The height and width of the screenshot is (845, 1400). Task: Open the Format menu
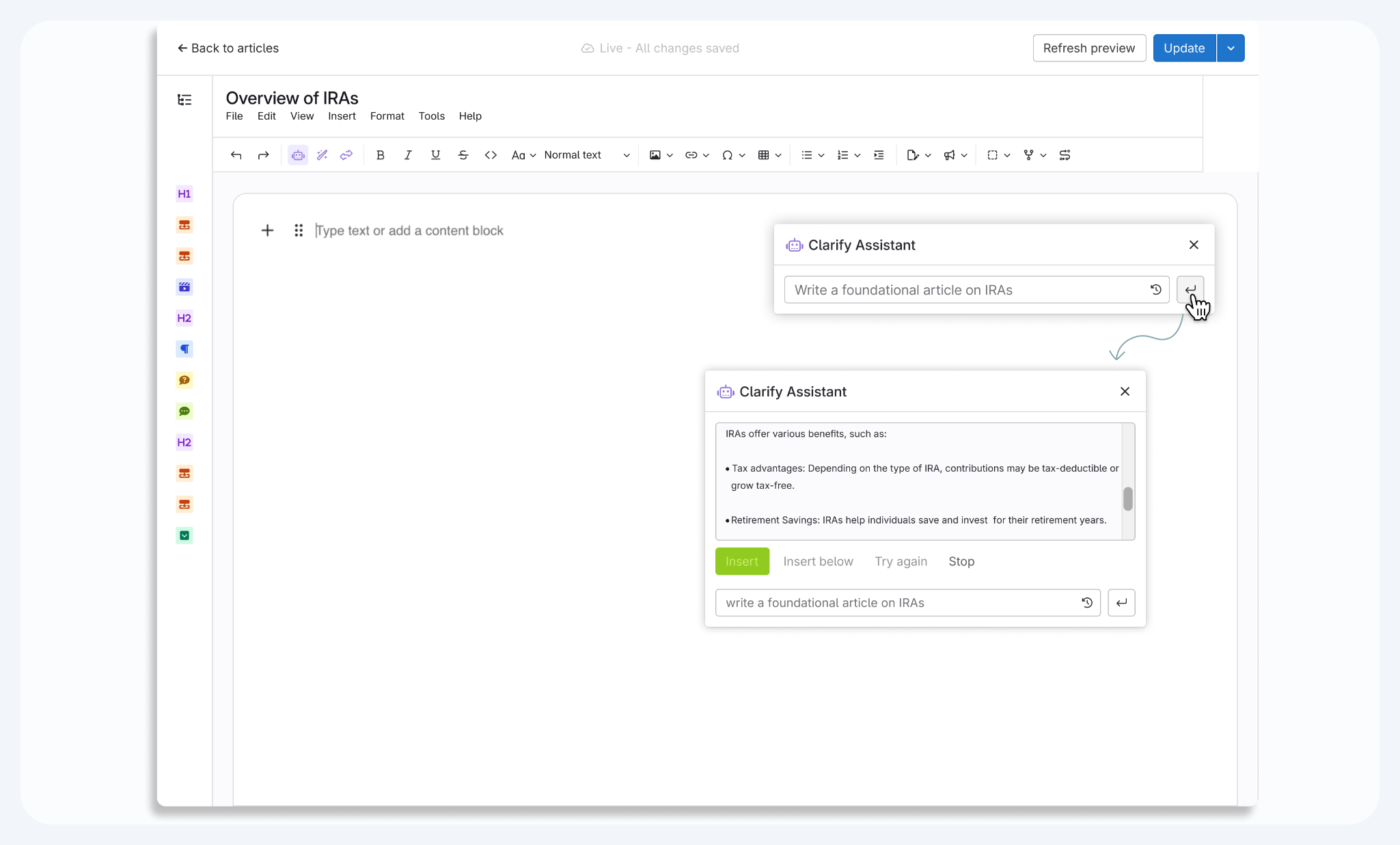[387, 116]
